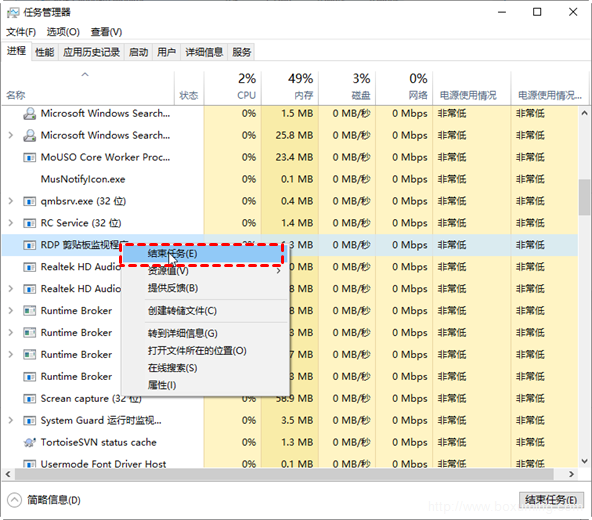The width and height of the screenshot is (592, 520).
Task: Sort by the CPU column header
Action: (x=233, y=87)
